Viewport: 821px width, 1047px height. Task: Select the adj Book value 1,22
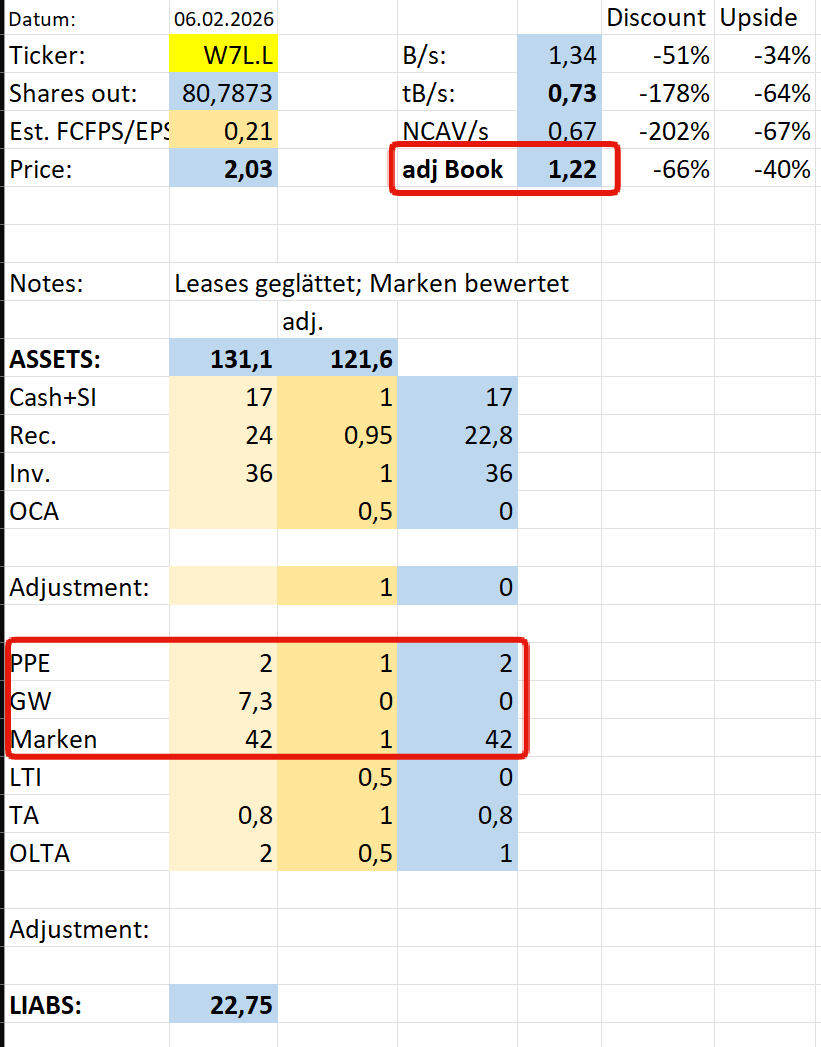[x=558, y=170]
